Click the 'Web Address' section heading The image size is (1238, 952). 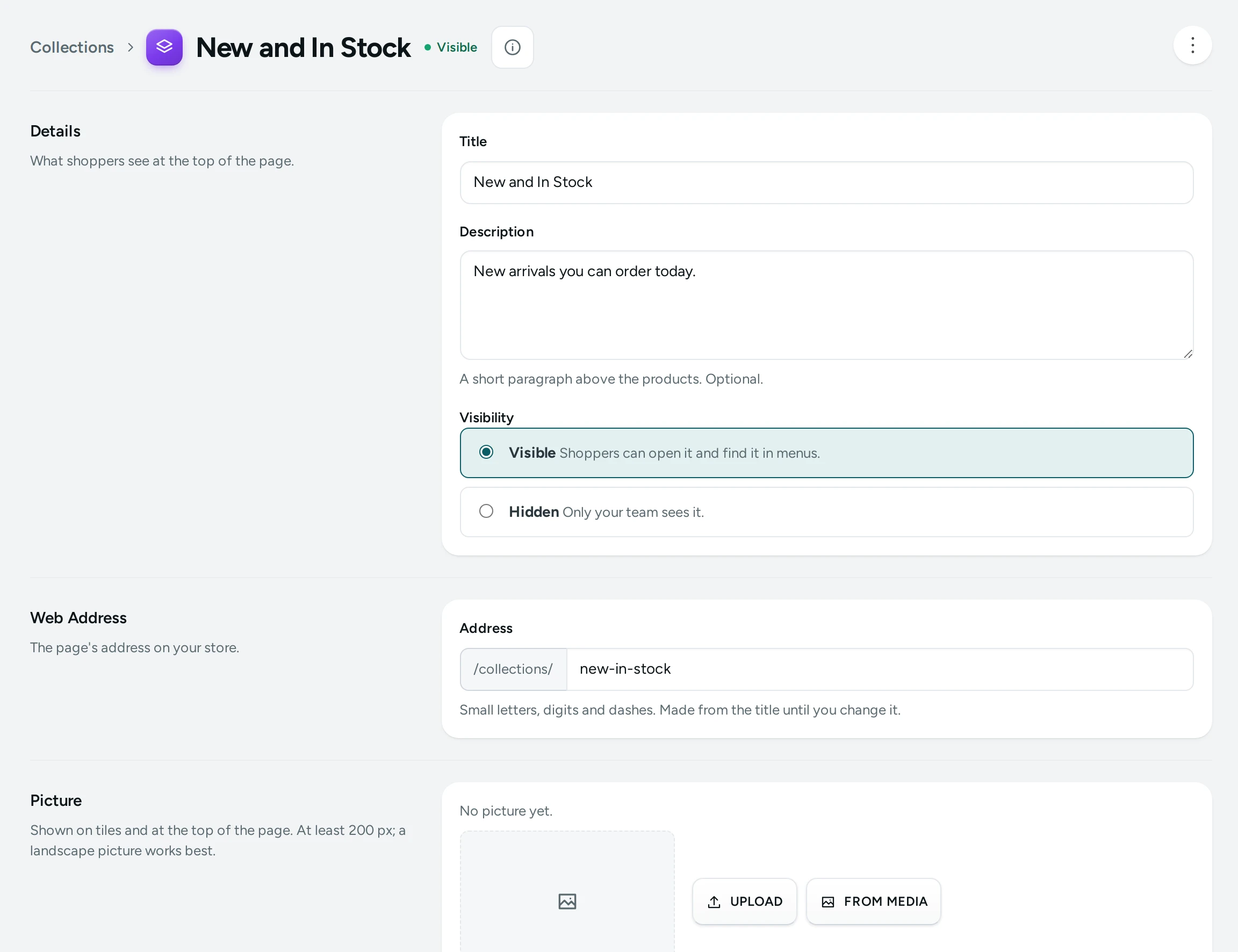tap(78, 618)
